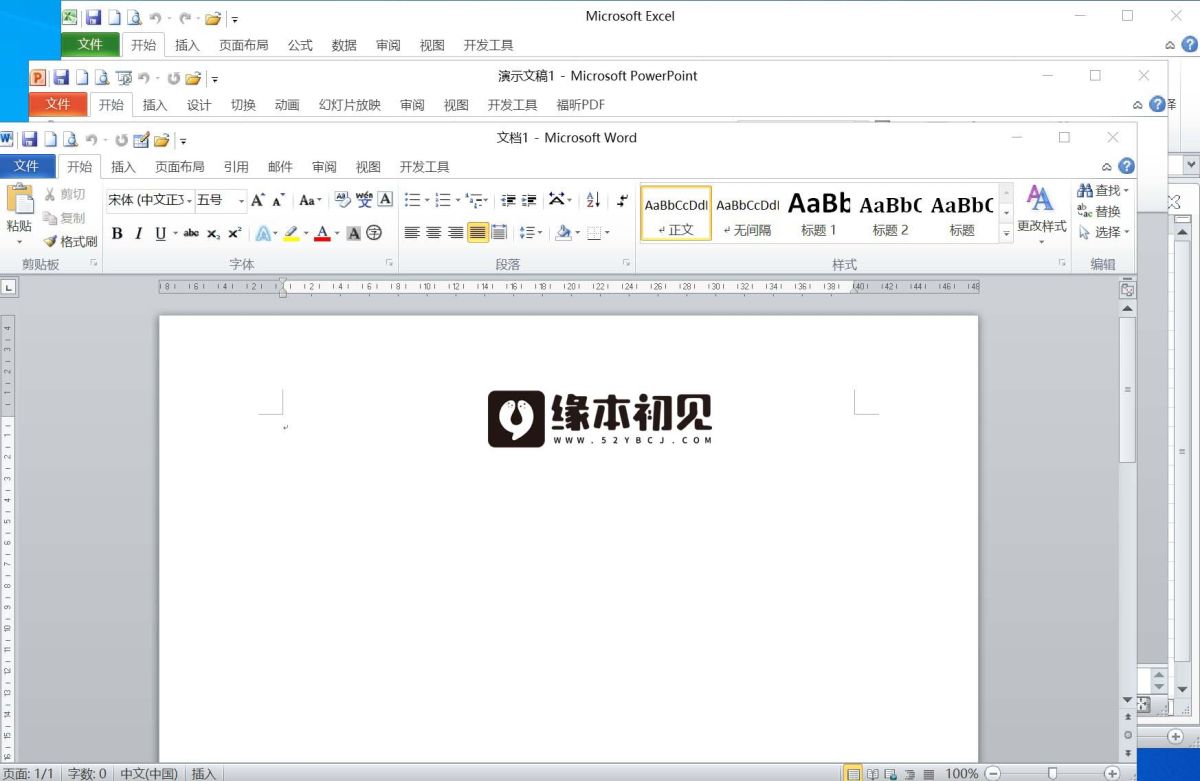Click the Undo icon in Word's quick access toolbar

(92, 139)
